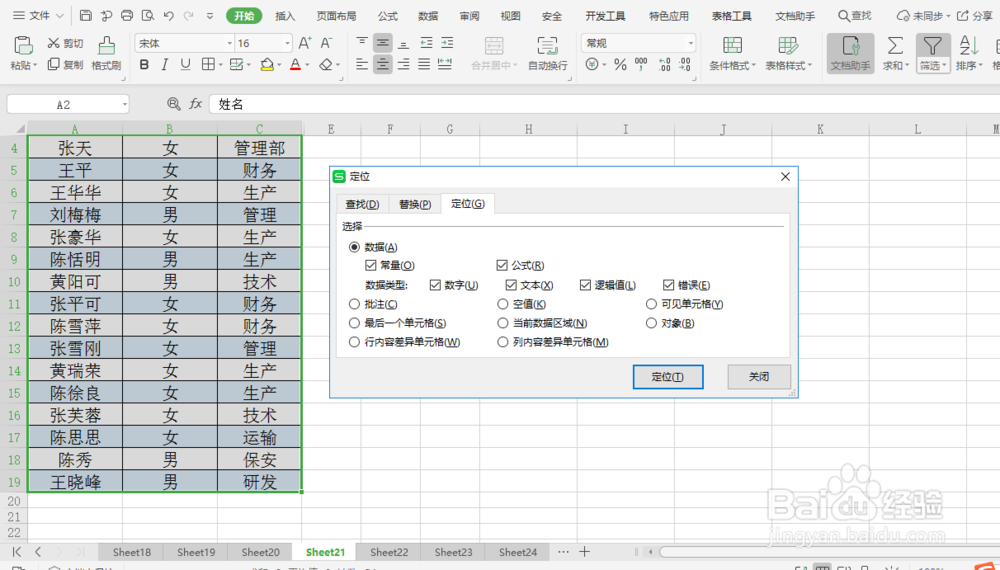Click 查找 search in the ribbon
The image size is (1000, 570).
[855, 16]
